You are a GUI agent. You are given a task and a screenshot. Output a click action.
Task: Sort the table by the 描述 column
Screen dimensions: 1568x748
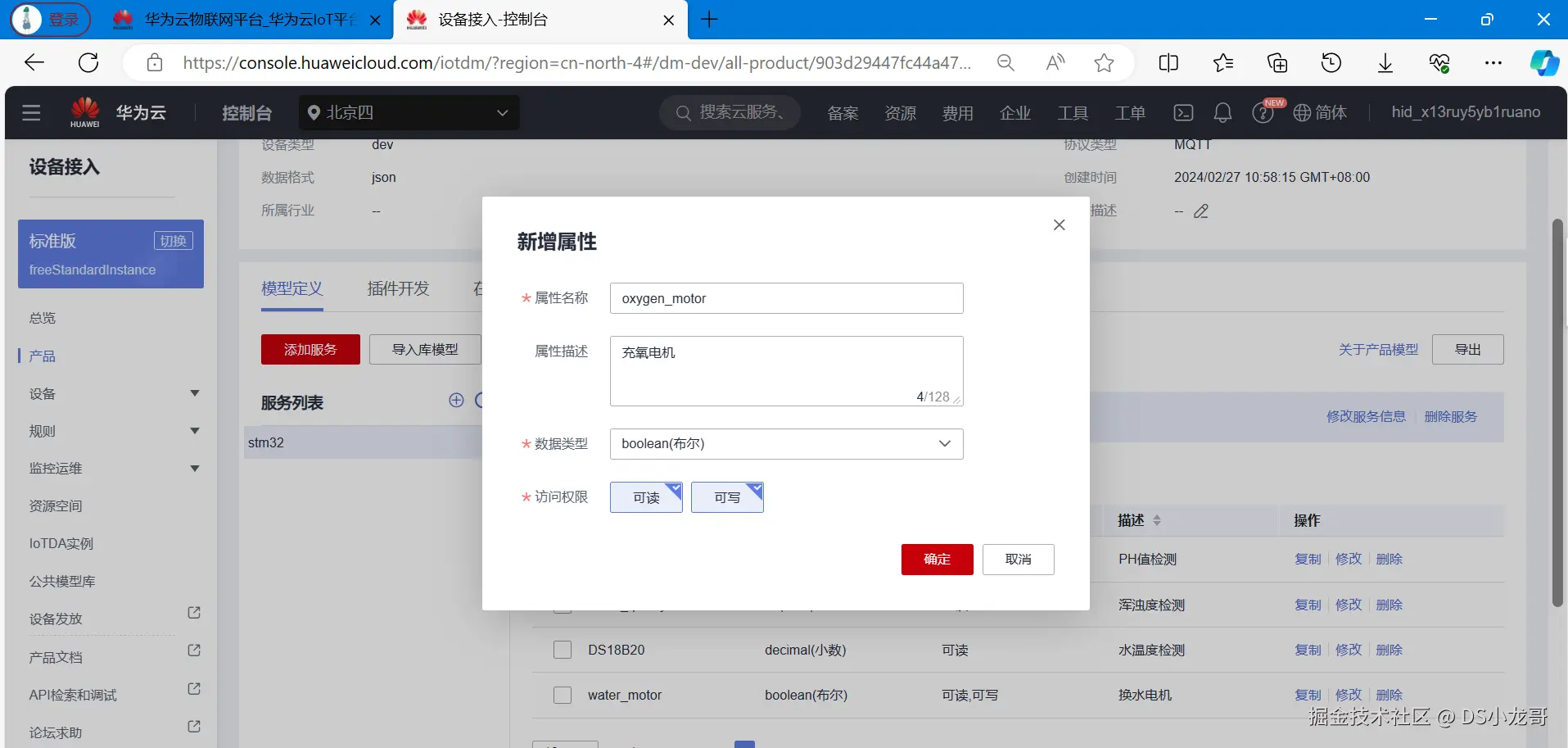click(1157, 520)
